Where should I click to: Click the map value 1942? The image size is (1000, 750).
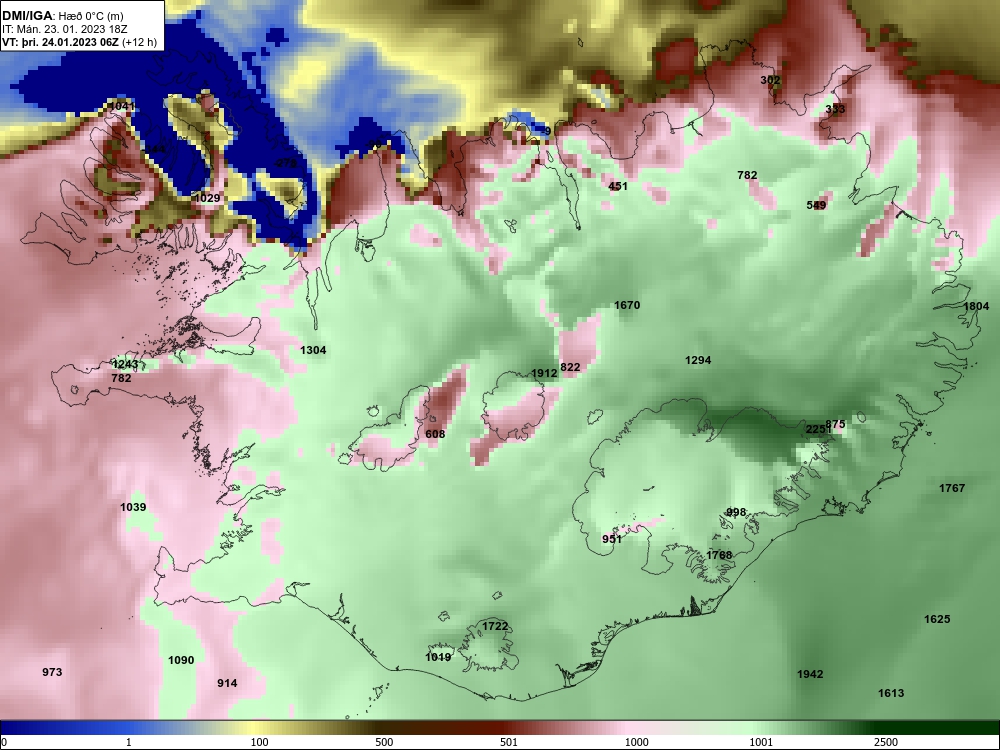click(810, 673)
